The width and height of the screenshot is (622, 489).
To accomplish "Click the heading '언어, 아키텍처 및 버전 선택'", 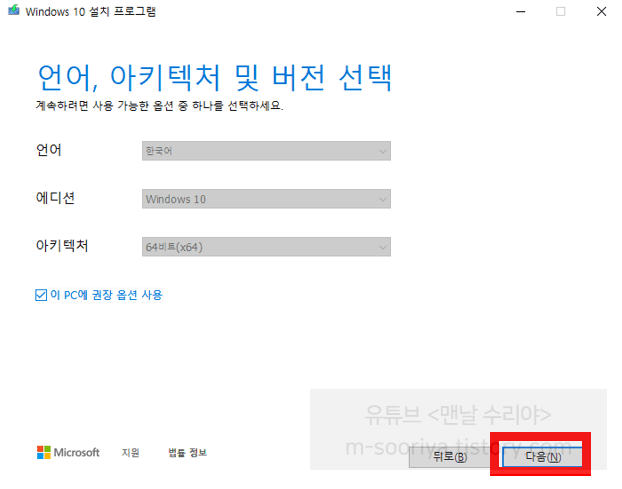I will [x=215, y=78].
